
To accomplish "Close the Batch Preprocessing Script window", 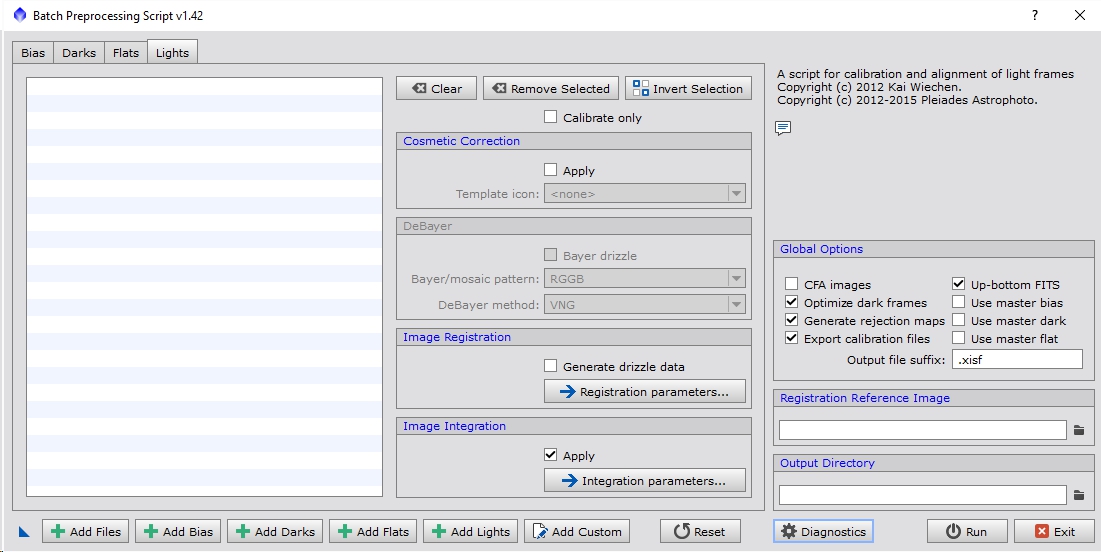I will [1080, 15].
